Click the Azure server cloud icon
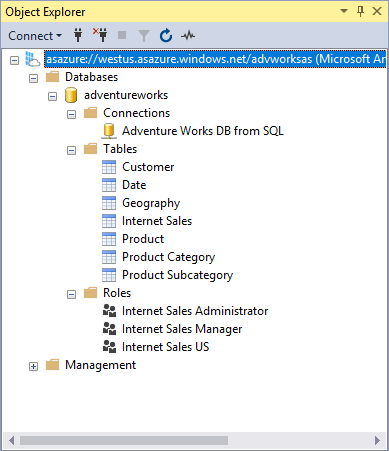This screenshot has height=451, width=389. (33, 59)
